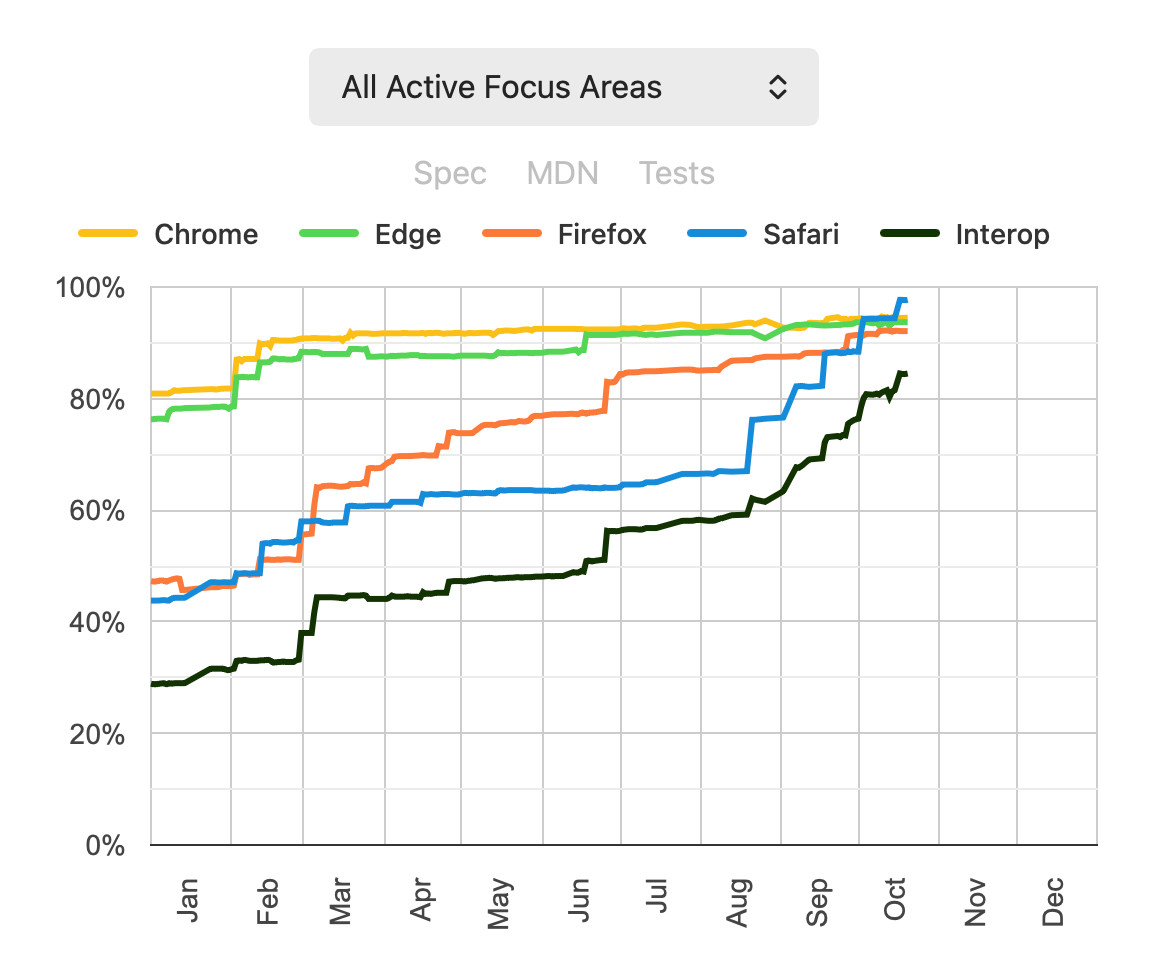
Task: Toggle the Safari series via its legend label
Action: (x=801, y=235)
